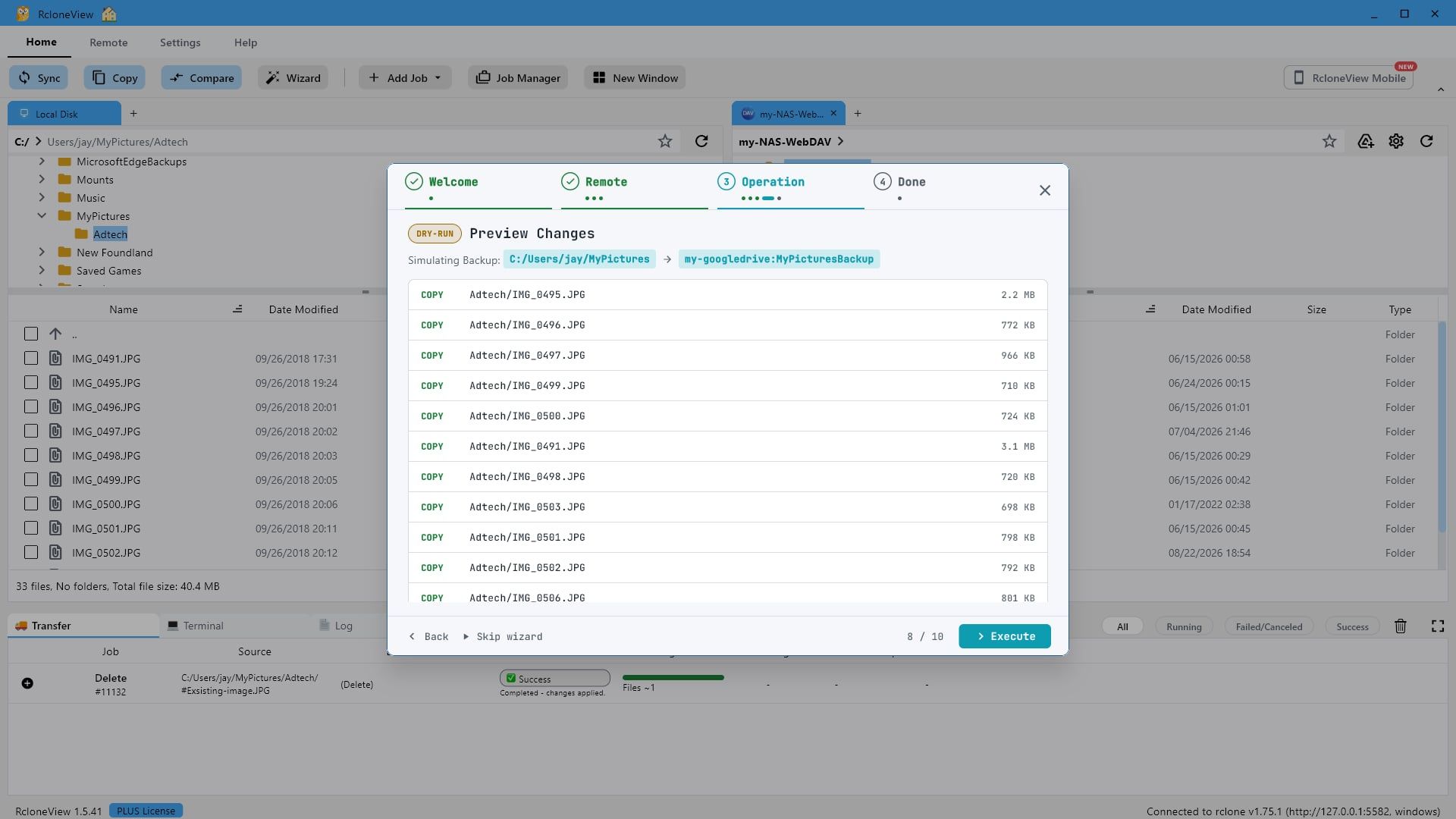This screenshot has height=819, width=1456.
Task: Open the Compare tool
Action: pyautogui.click(x=201, y=77)
